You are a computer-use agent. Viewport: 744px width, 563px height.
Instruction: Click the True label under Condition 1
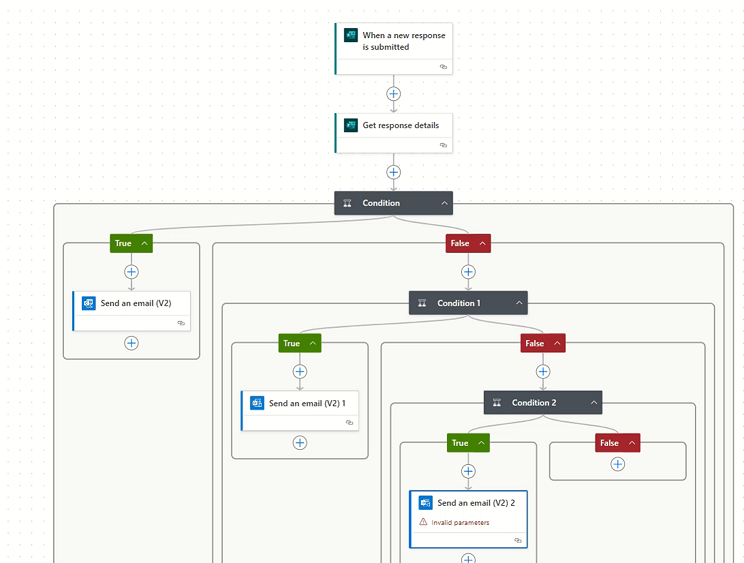[291, 343]
